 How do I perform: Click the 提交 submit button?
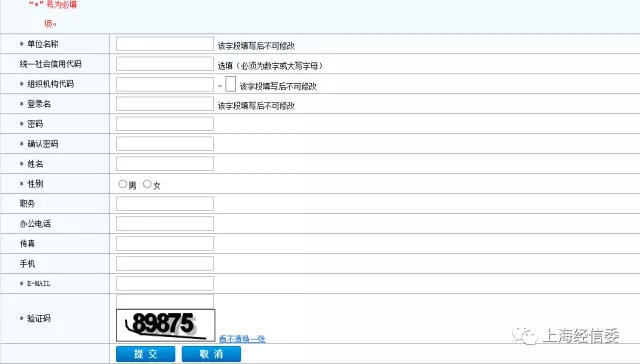click(146, 354)
